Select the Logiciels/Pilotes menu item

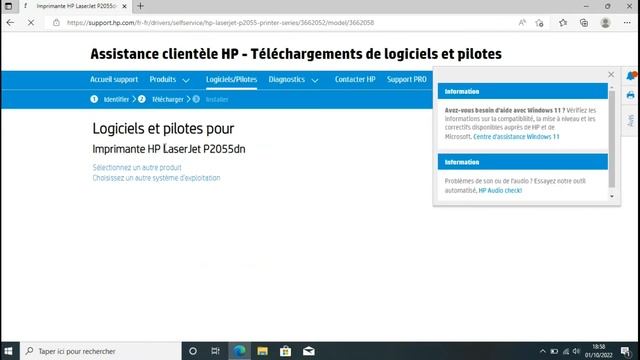tap(231, 80)
